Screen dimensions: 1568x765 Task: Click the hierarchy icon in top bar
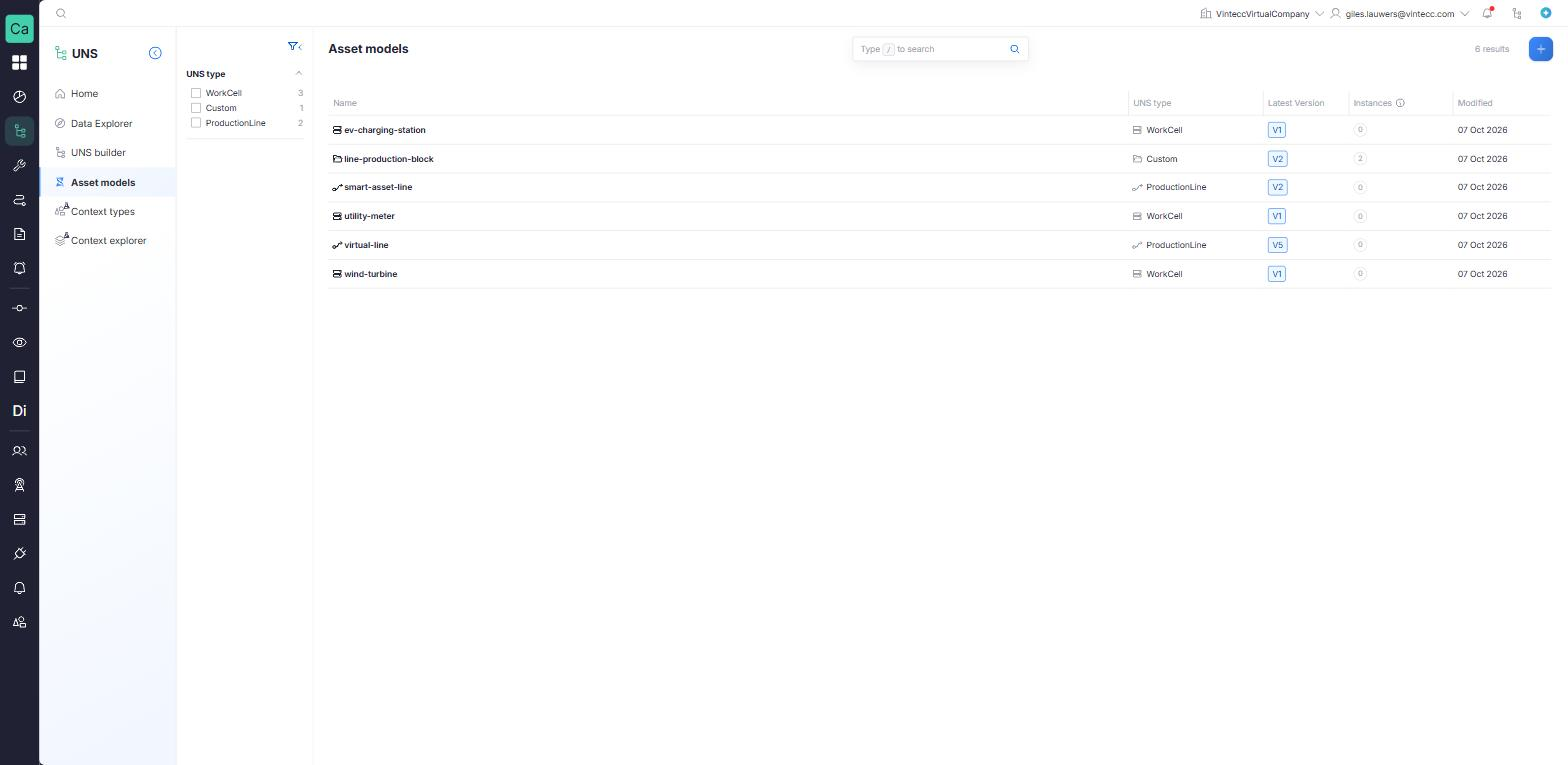pyautogui.click(x=1517, y=14)
